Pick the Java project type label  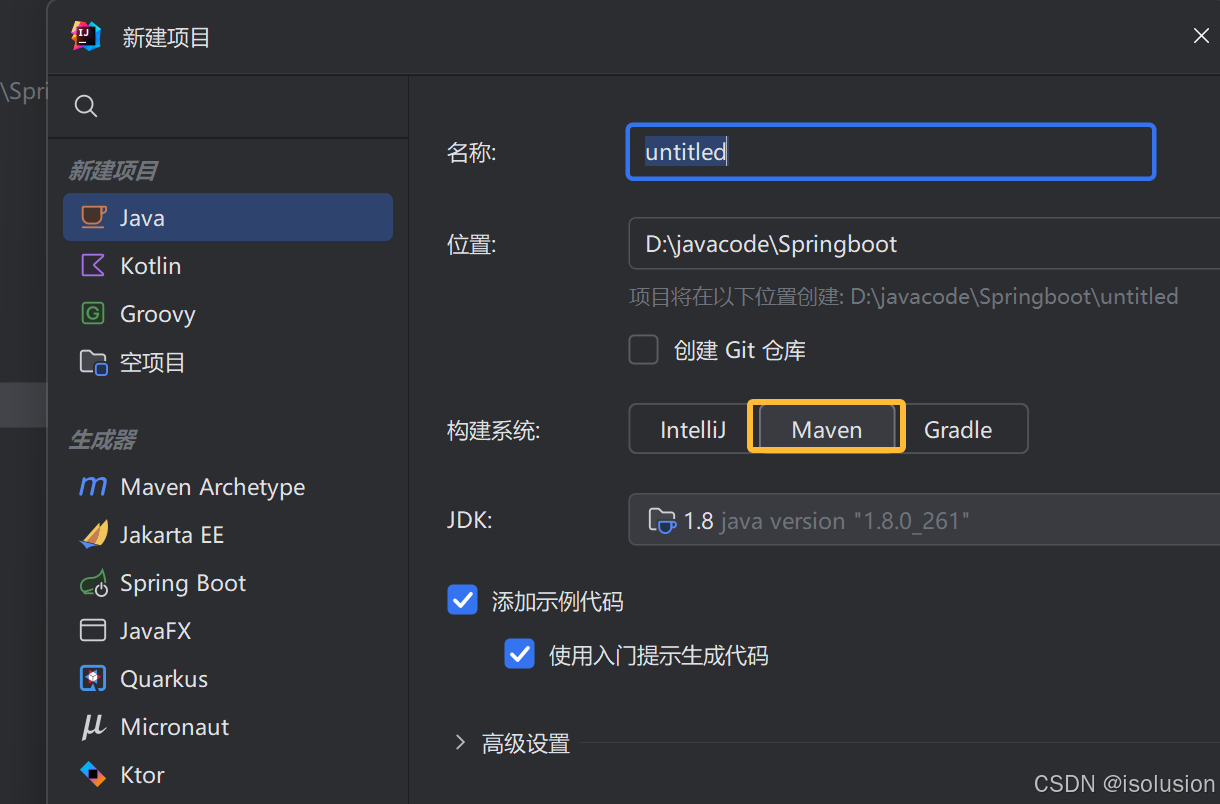(x=142, y=217)
